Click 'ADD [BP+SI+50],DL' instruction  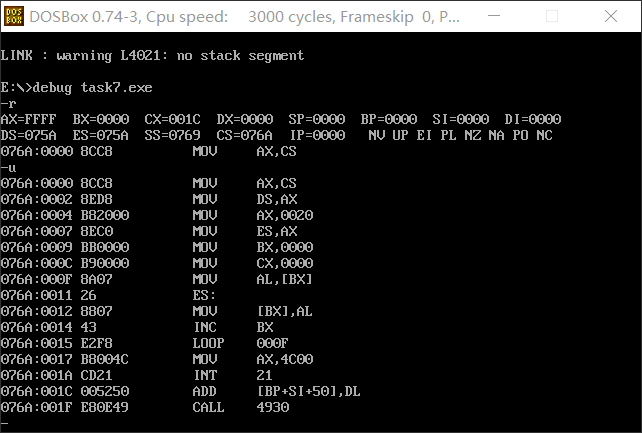[277, 391]
